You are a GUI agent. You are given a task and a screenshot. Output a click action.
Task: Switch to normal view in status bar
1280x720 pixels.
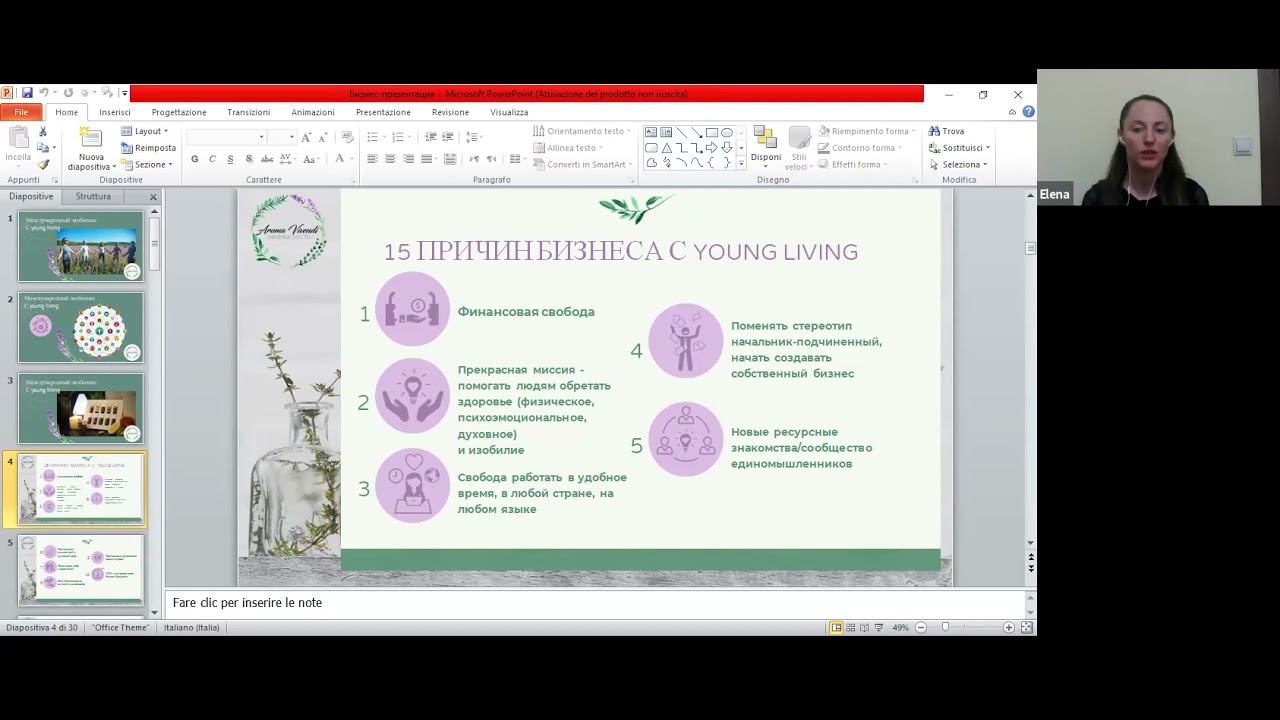click(836, 627)
